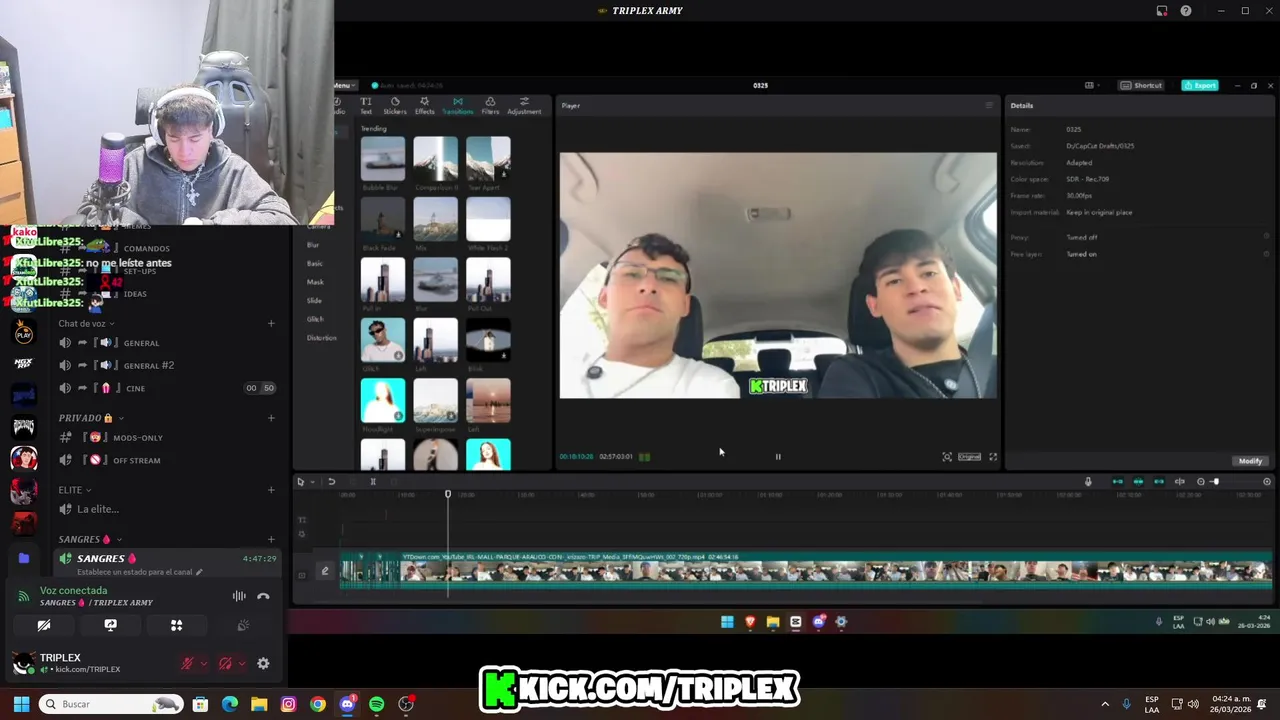Choose the Distortion transition category

322,338
